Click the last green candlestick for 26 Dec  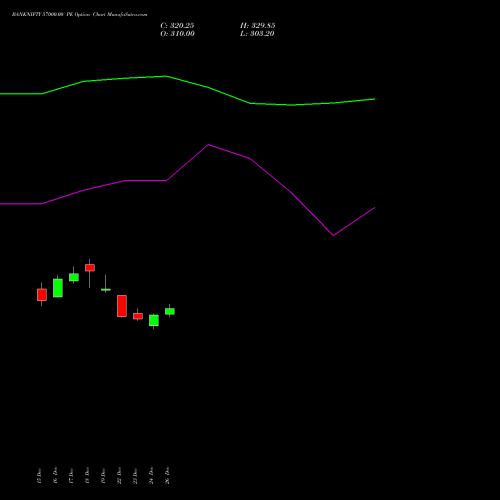click(170, 311)
